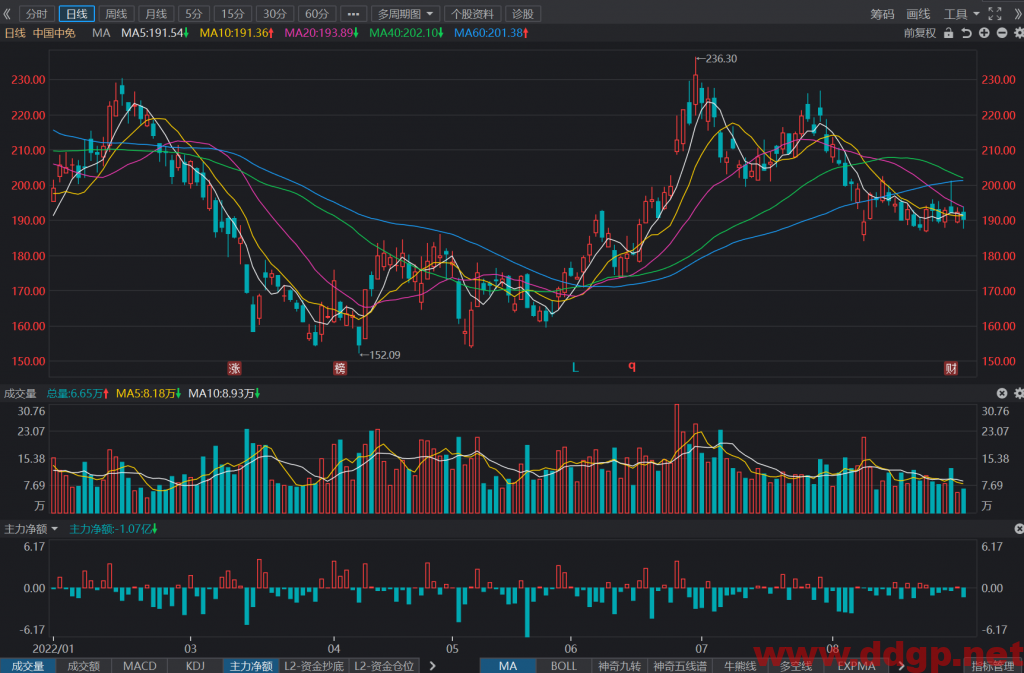Click the red q marker on chart
This screenshot has height=673, width=1024.
pos(632,366)
